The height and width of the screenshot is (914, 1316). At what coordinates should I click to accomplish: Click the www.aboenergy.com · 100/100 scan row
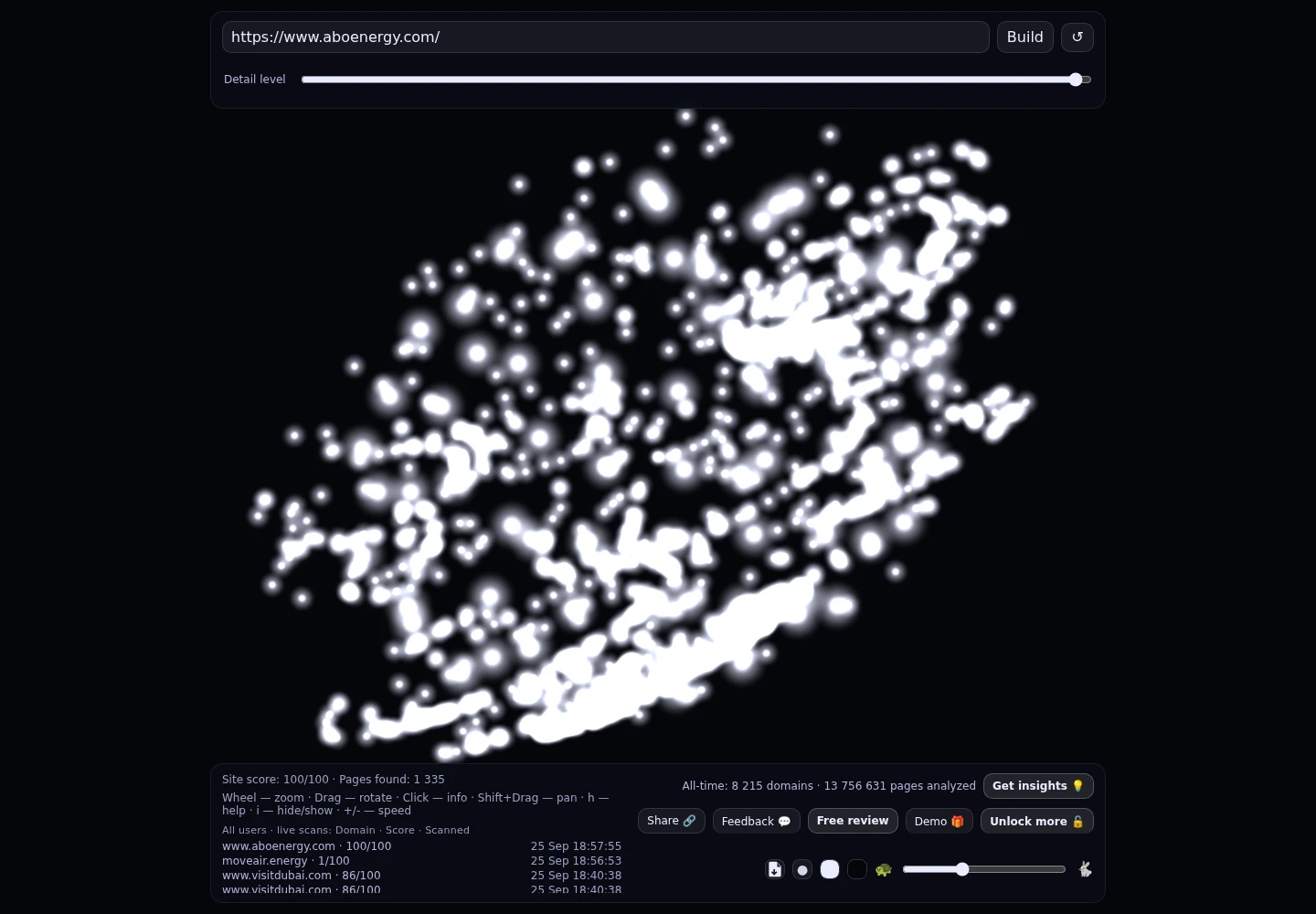click(422, 846)
